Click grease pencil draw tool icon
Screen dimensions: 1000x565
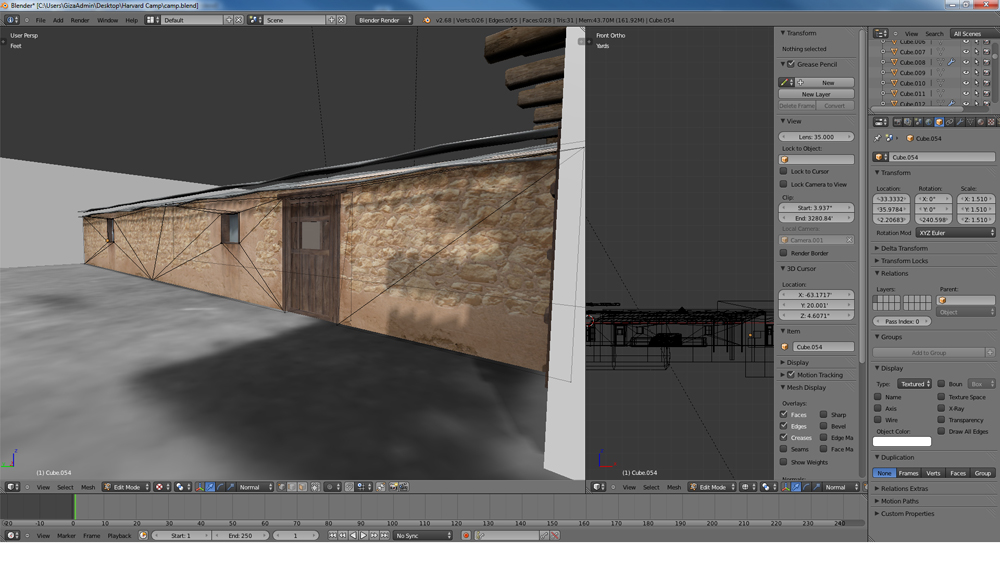click(784, 82)
